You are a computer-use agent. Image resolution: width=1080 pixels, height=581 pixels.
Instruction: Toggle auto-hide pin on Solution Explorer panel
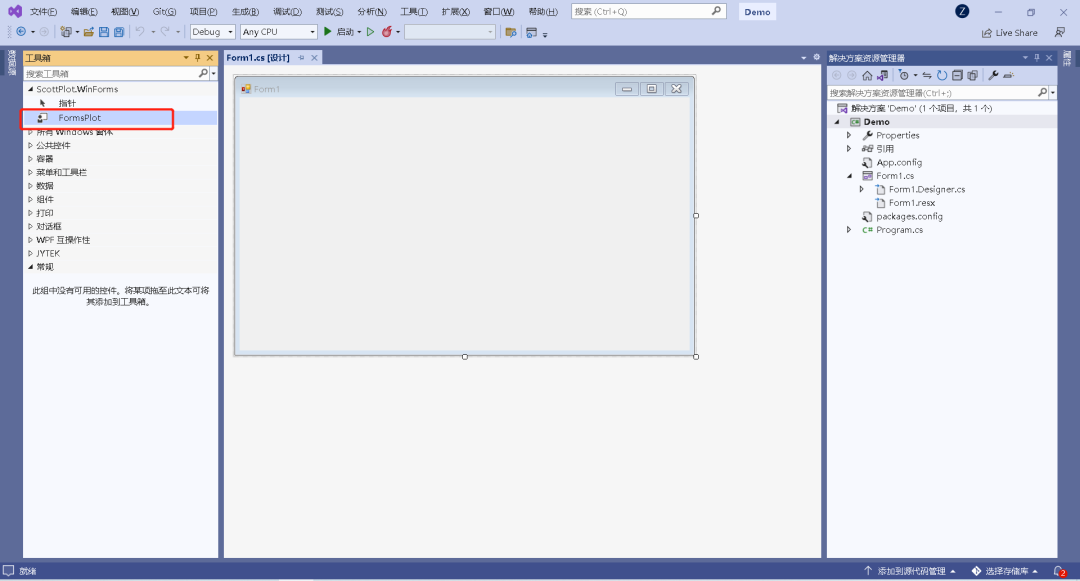pyautogui.click(x=1036, y=58)
